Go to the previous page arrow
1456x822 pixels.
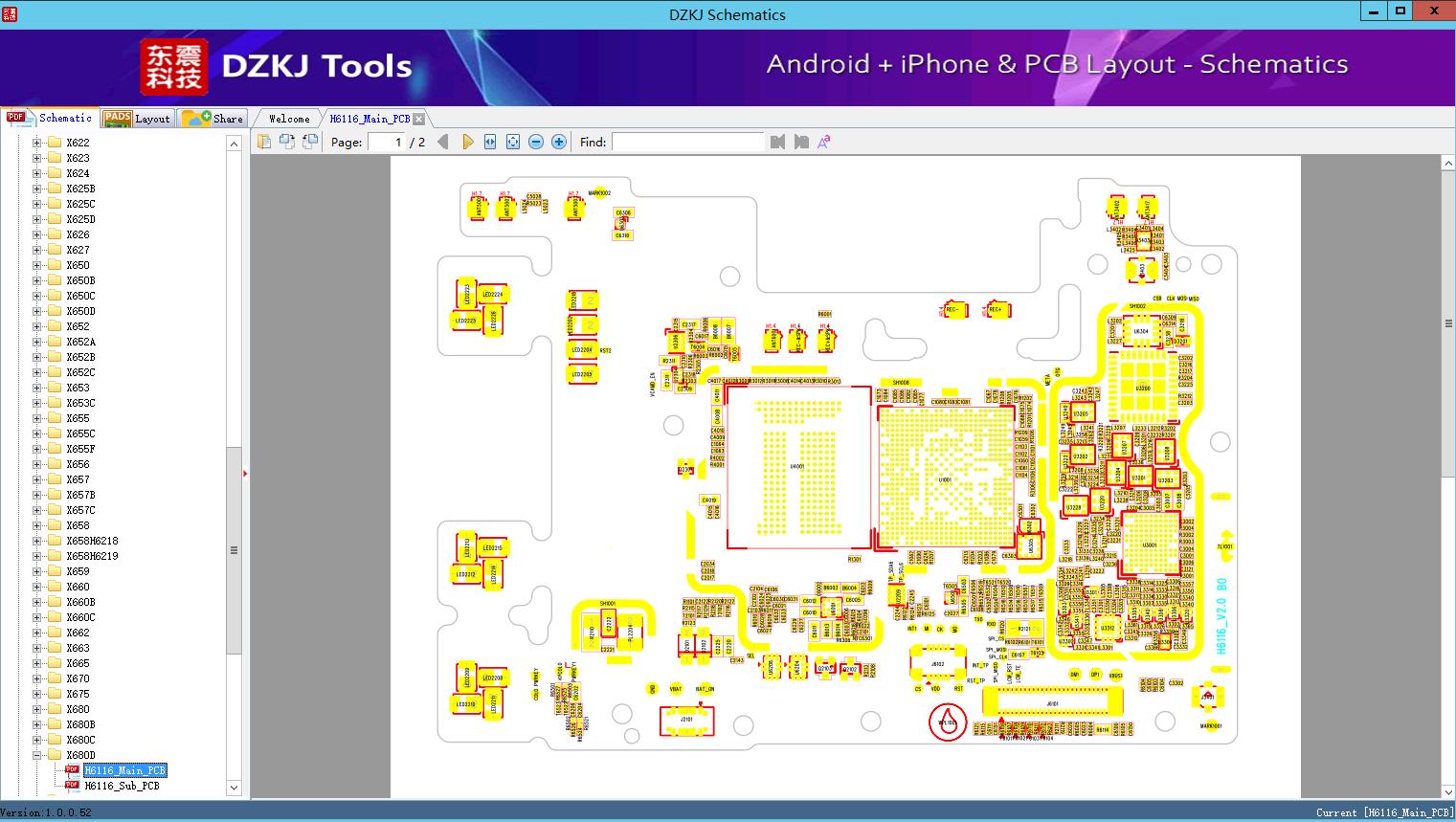[x=443, y=142]
